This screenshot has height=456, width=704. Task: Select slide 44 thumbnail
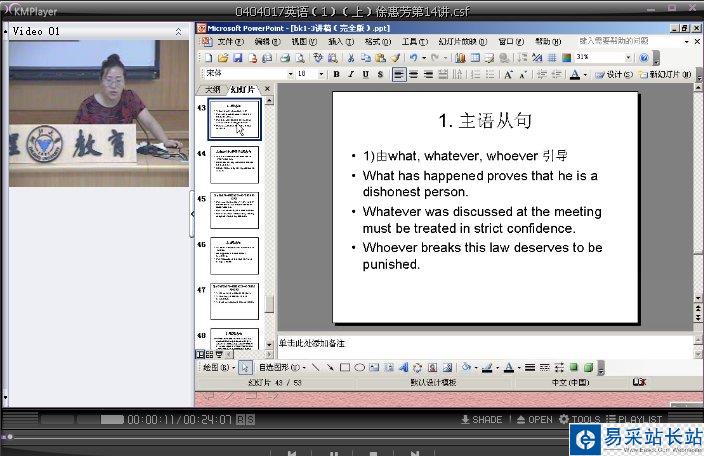tap(234, 165)
